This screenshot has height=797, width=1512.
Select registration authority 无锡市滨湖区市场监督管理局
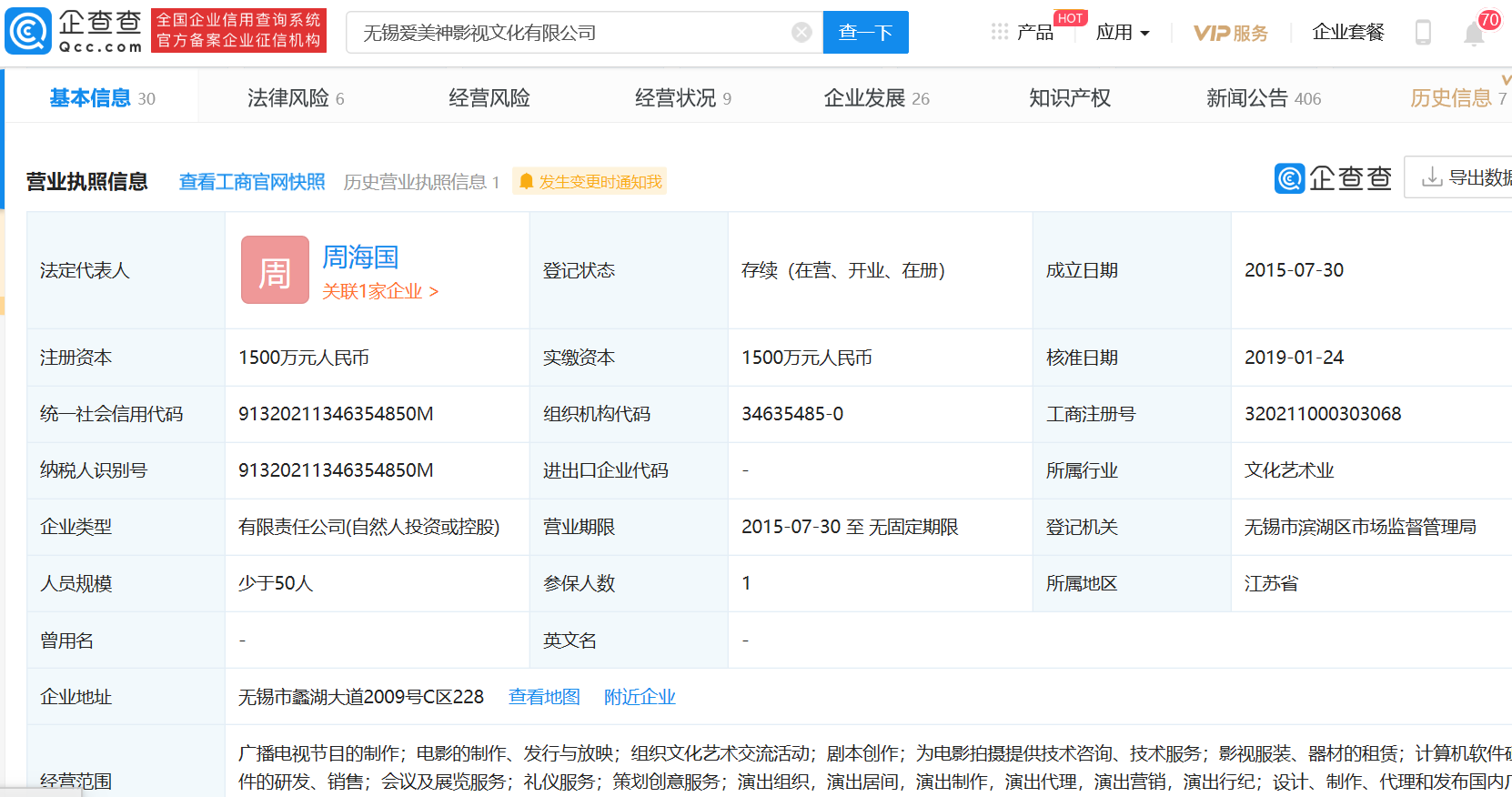[x=1360, y=527]
